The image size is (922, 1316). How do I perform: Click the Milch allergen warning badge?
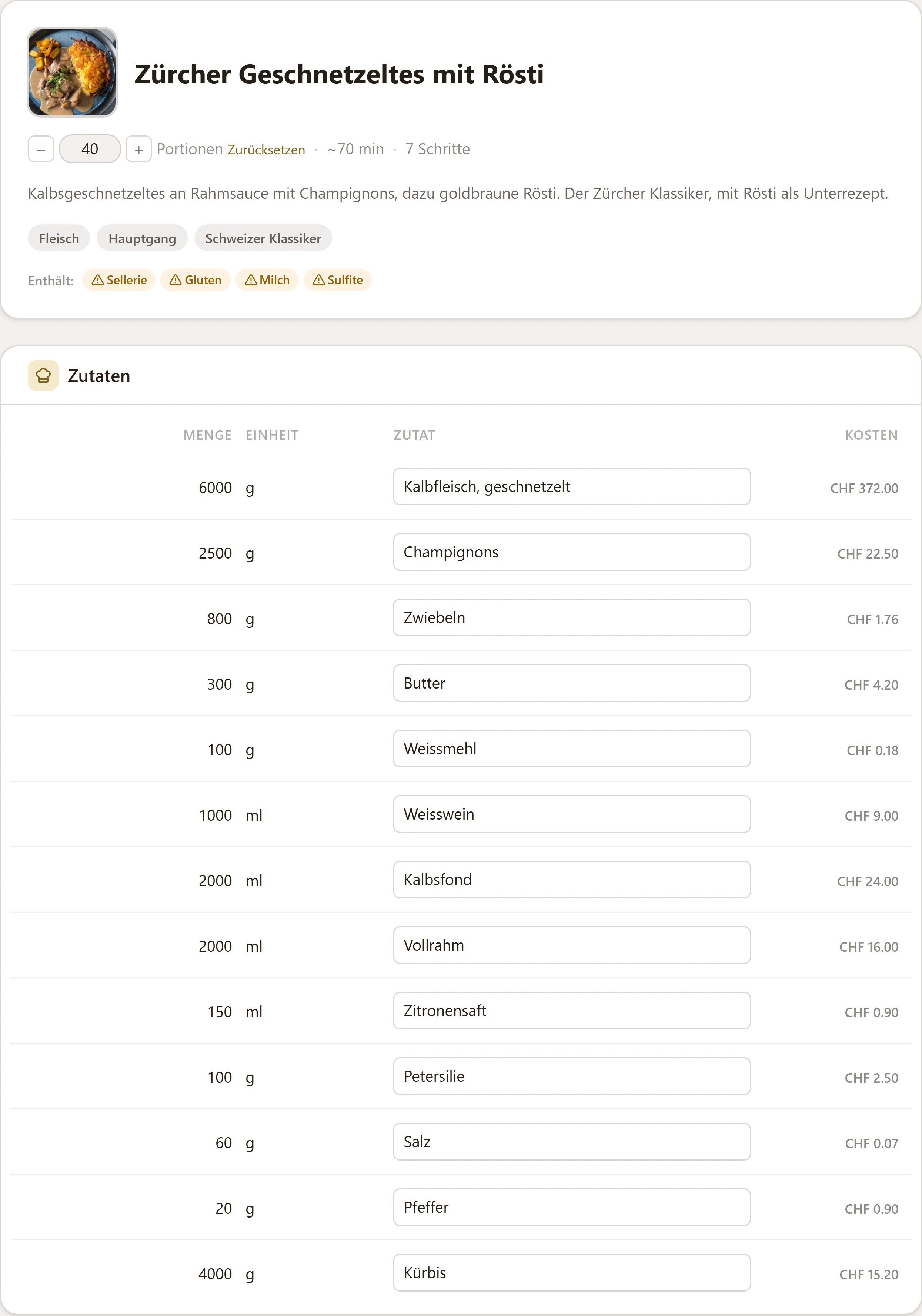[x=267, y=280]
